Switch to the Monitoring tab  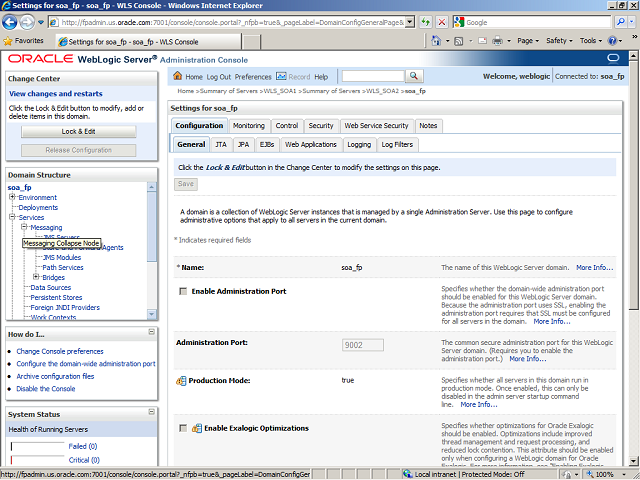point(249,126)
